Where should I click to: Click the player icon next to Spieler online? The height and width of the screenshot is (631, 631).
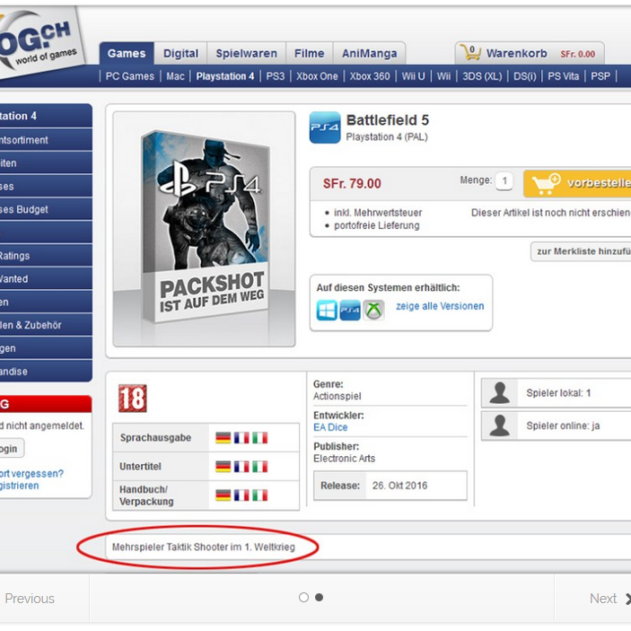coord(499,426)
